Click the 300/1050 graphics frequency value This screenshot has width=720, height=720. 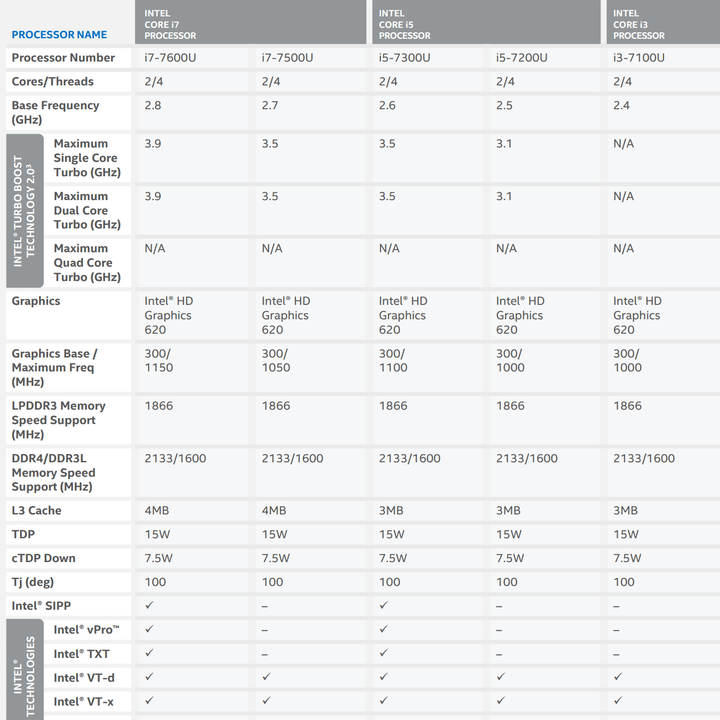click(x=276, y=360)
